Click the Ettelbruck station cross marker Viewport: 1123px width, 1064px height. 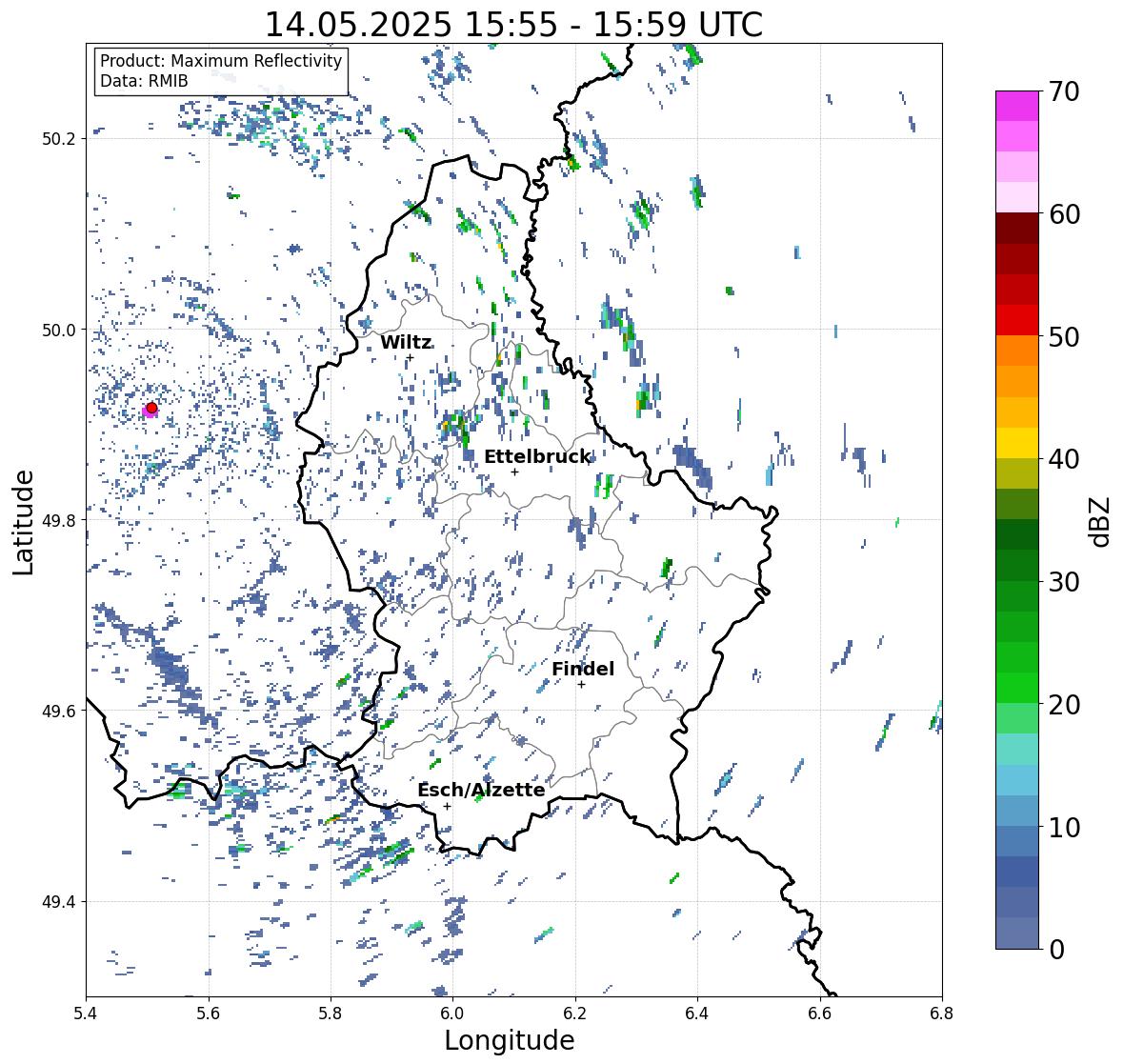[514, 472]
